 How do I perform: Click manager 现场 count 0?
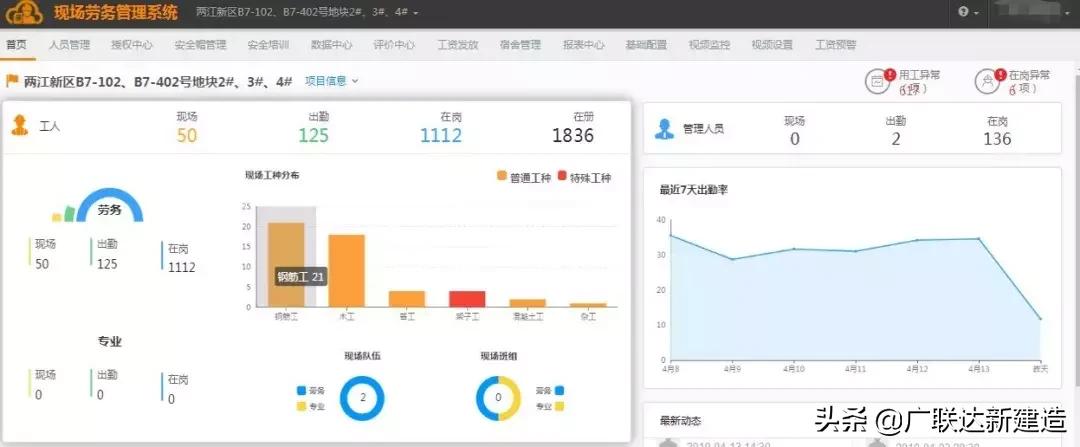click(x=794, y=139)
